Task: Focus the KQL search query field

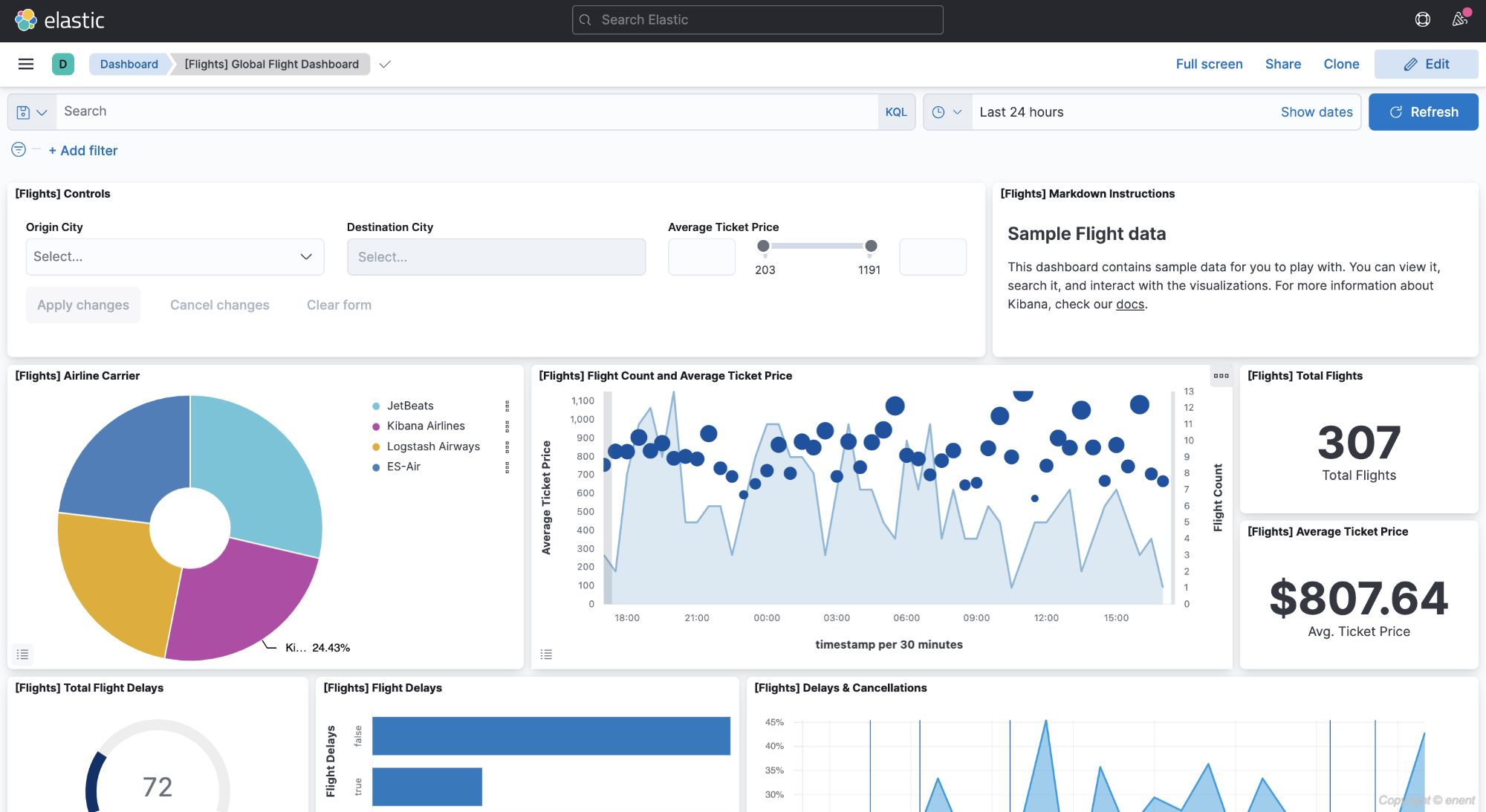Action: click(x=467, y=112)
